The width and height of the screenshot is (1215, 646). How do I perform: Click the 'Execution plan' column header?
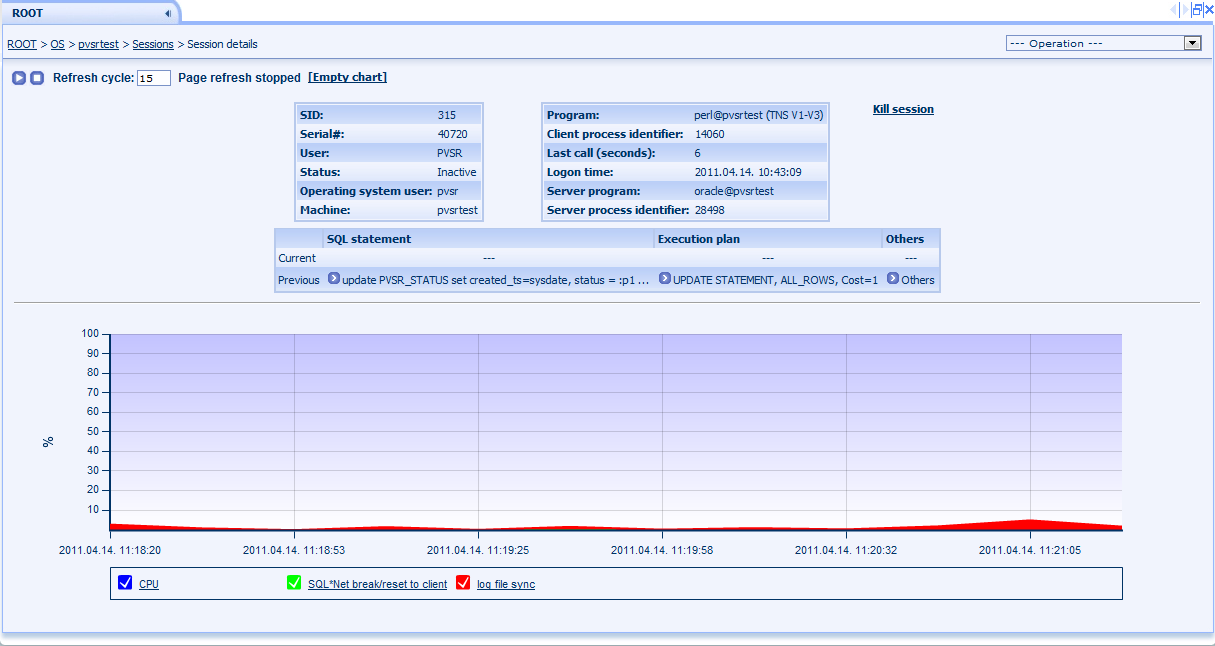click(699, 239)
